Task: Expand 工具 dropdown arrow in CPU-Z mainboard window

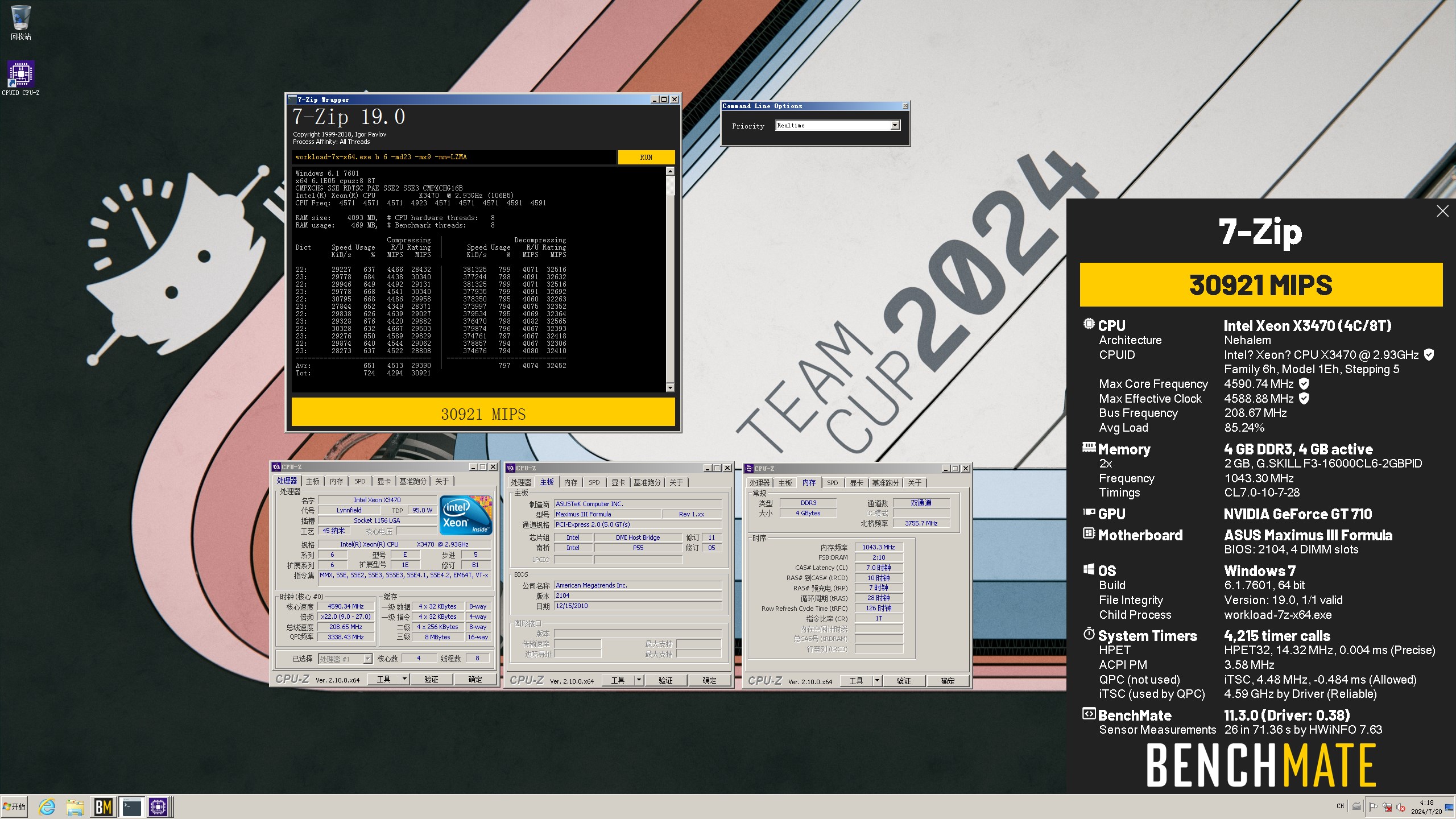Action: 639,680
